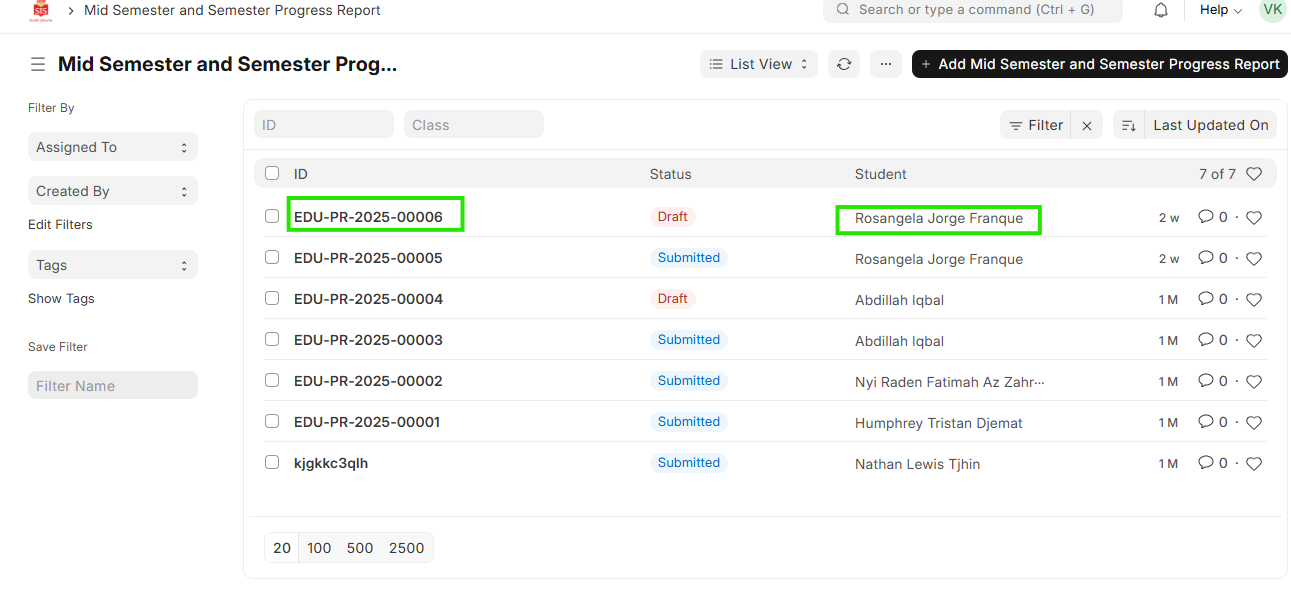Check the select-all checkbox in header

pyautogui.click(x=272, y=173)
